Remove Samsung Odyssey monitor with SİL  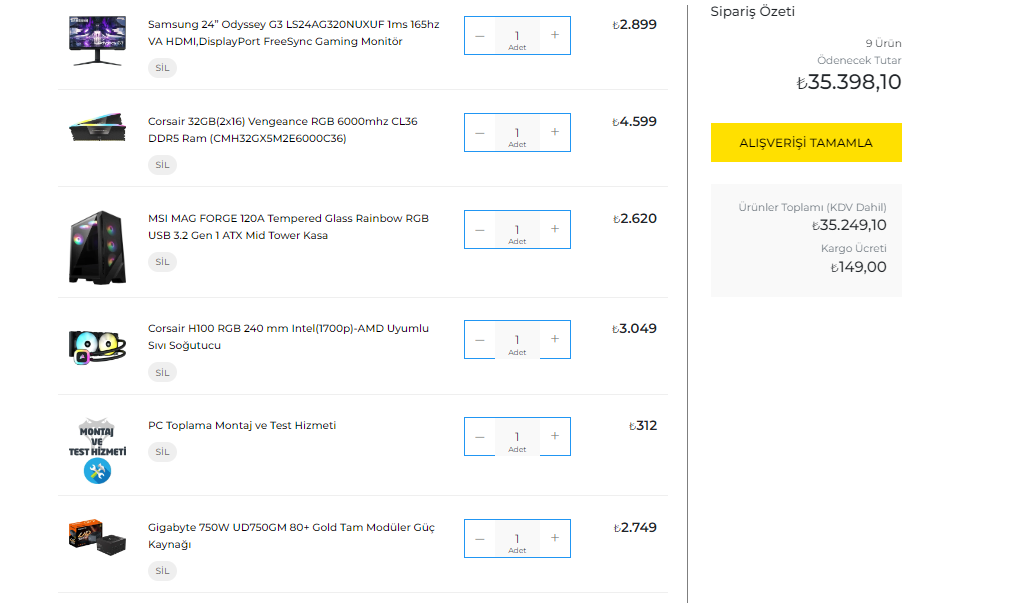pos(162,68)
